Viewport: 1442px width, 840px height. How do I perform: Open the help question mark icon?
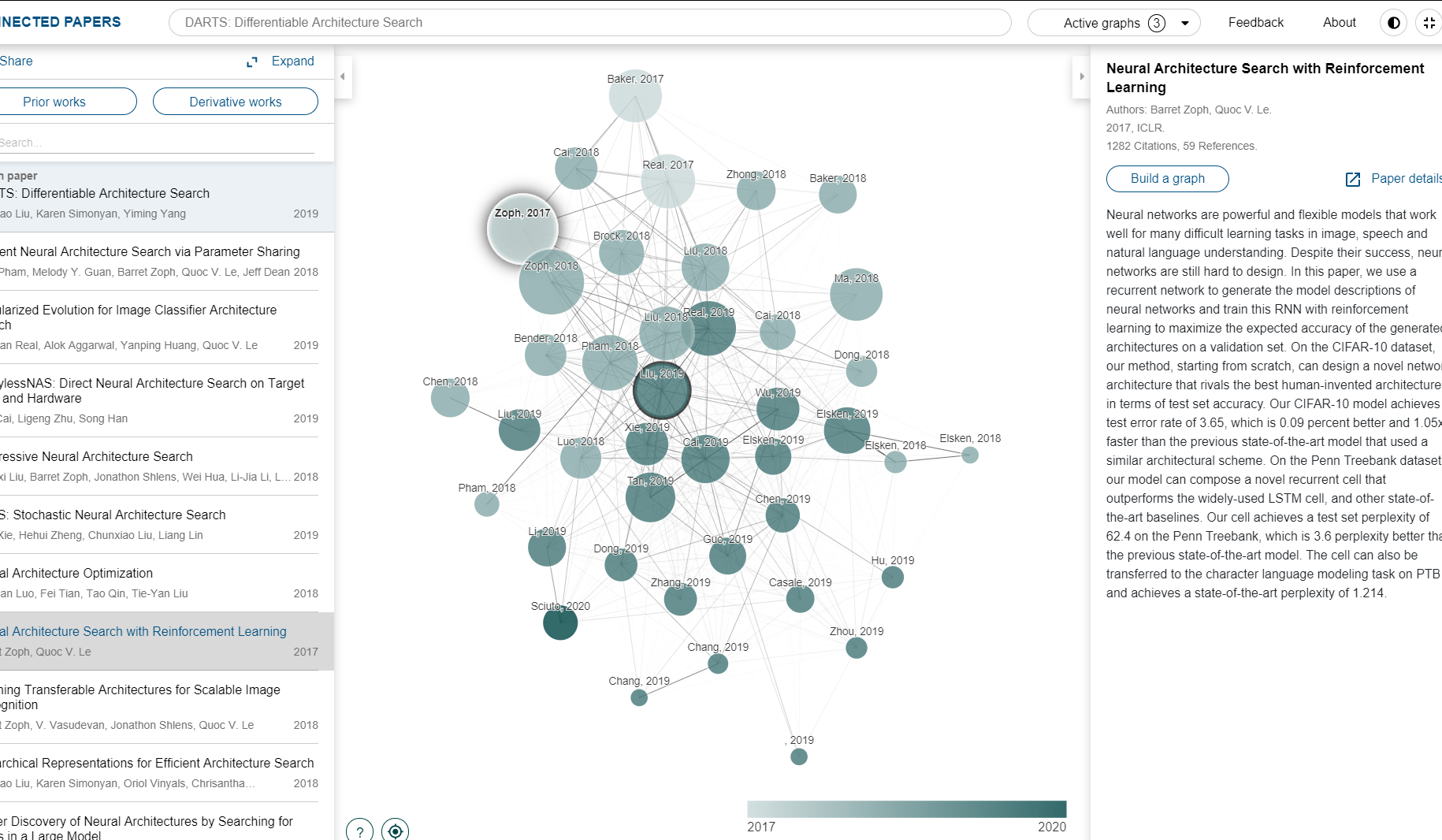[x=360, y=831]
